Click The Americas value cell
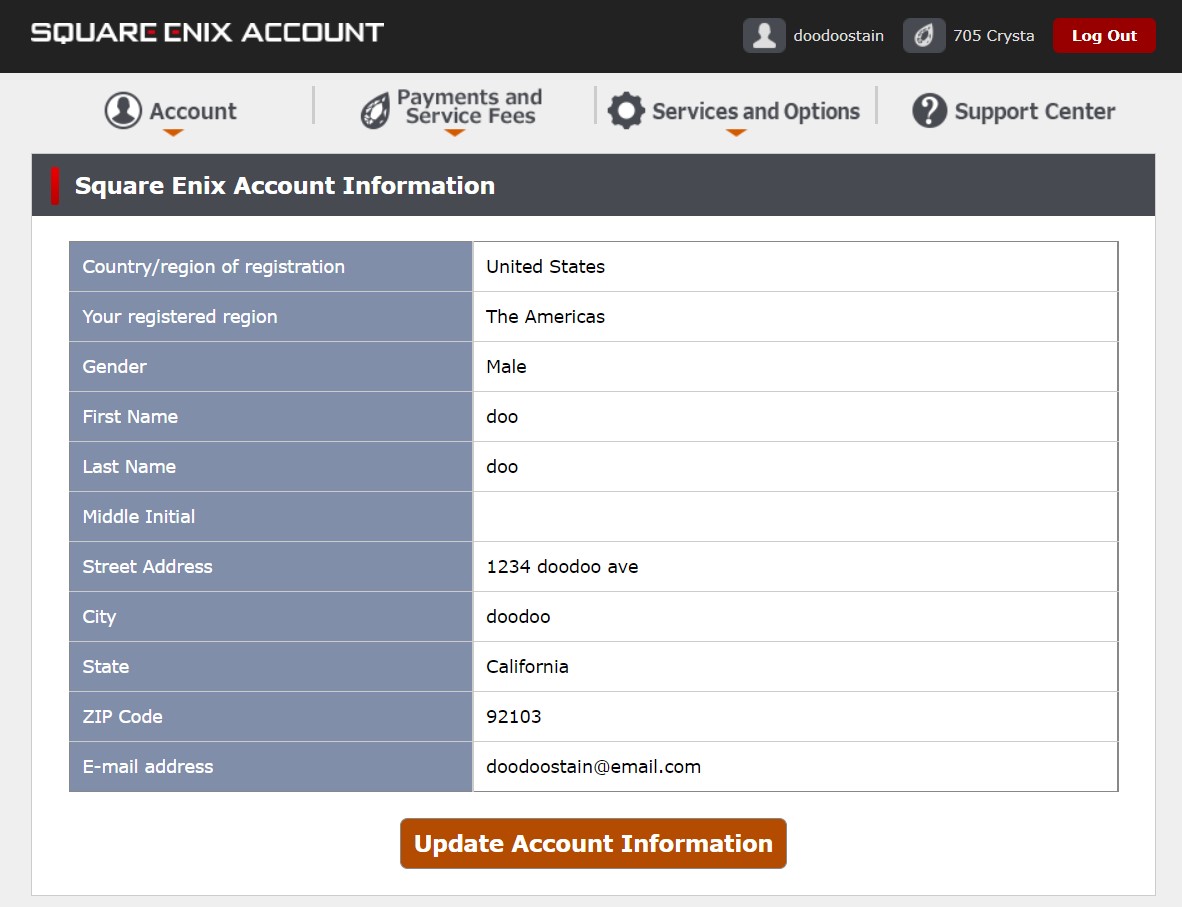1182x907 pixels. coord(795,317)
